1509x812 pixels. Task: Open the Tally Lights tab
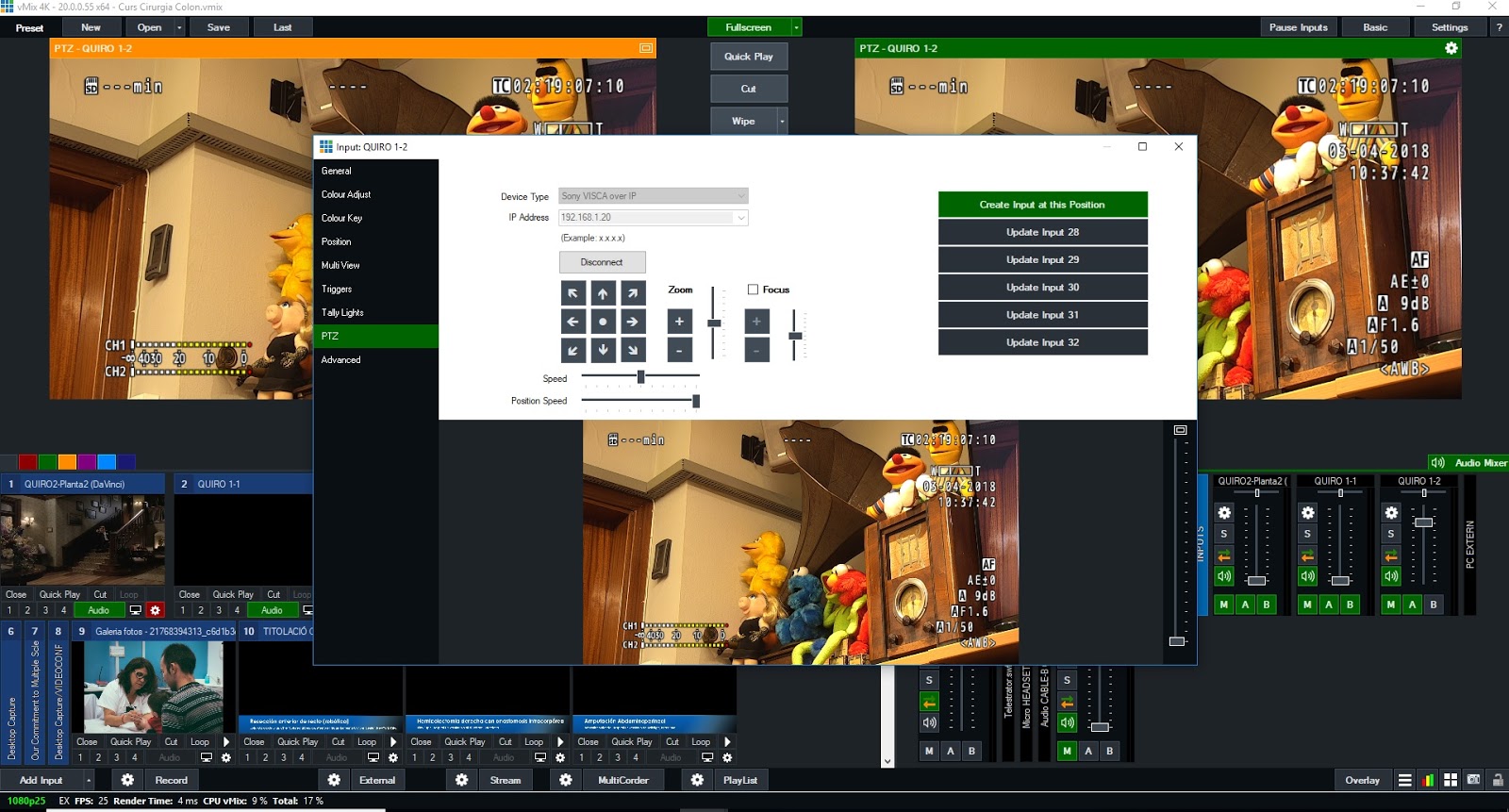pos(376,312)
